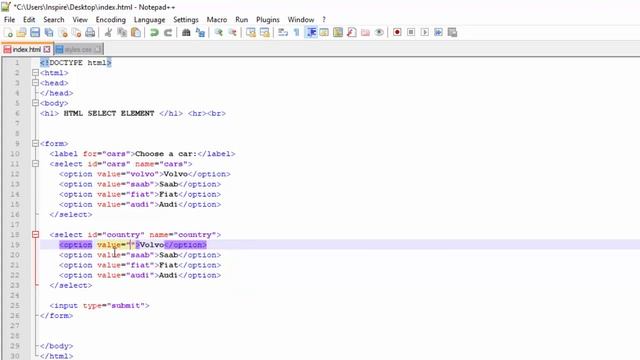Toggle file monitoring eye icon

coord(379,33)
